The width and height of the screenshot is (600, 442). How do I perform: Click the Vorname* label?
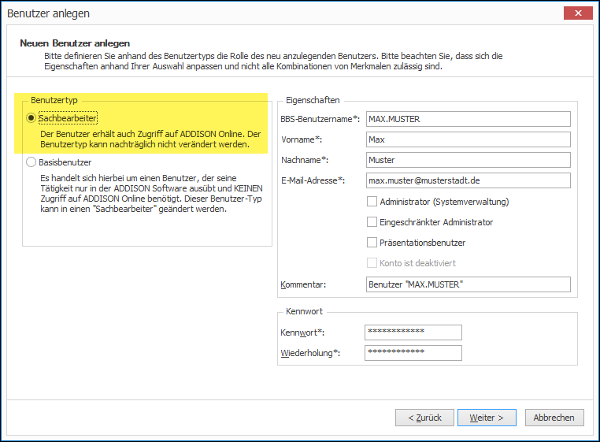[302, 140]
